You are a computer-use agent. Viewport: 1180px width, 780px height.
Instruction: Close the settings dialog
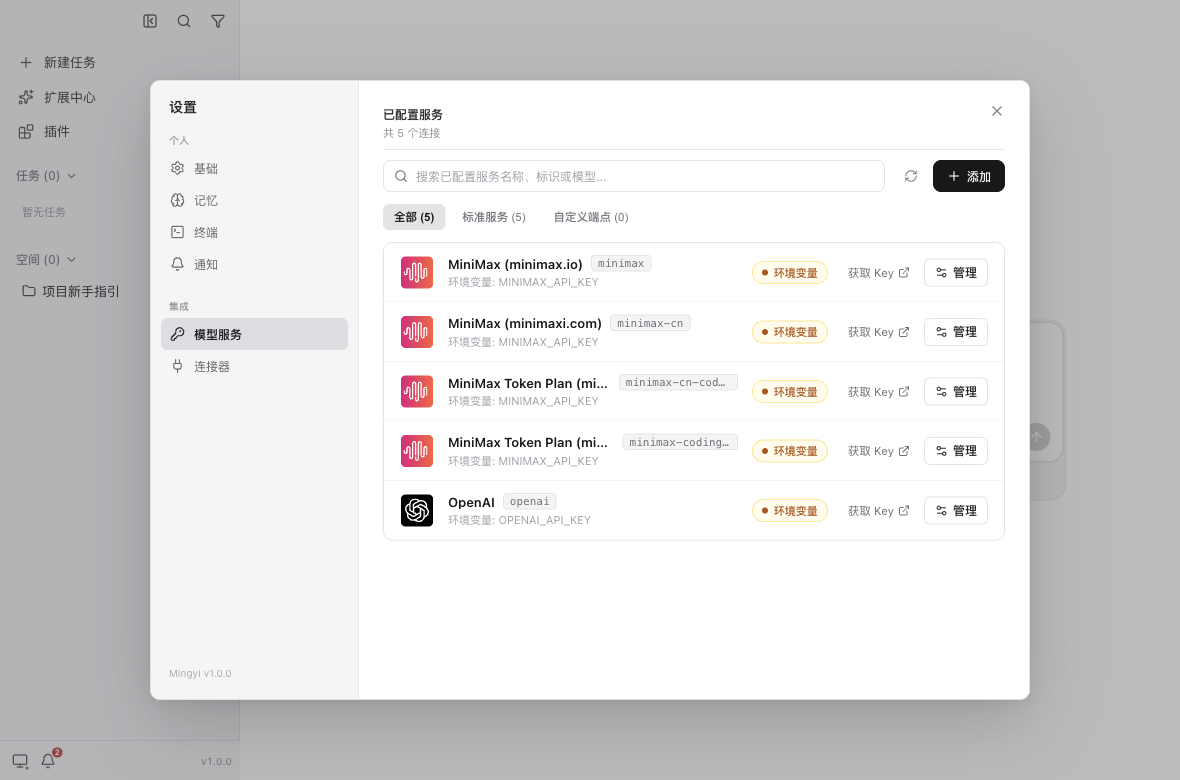coord(996,111)
